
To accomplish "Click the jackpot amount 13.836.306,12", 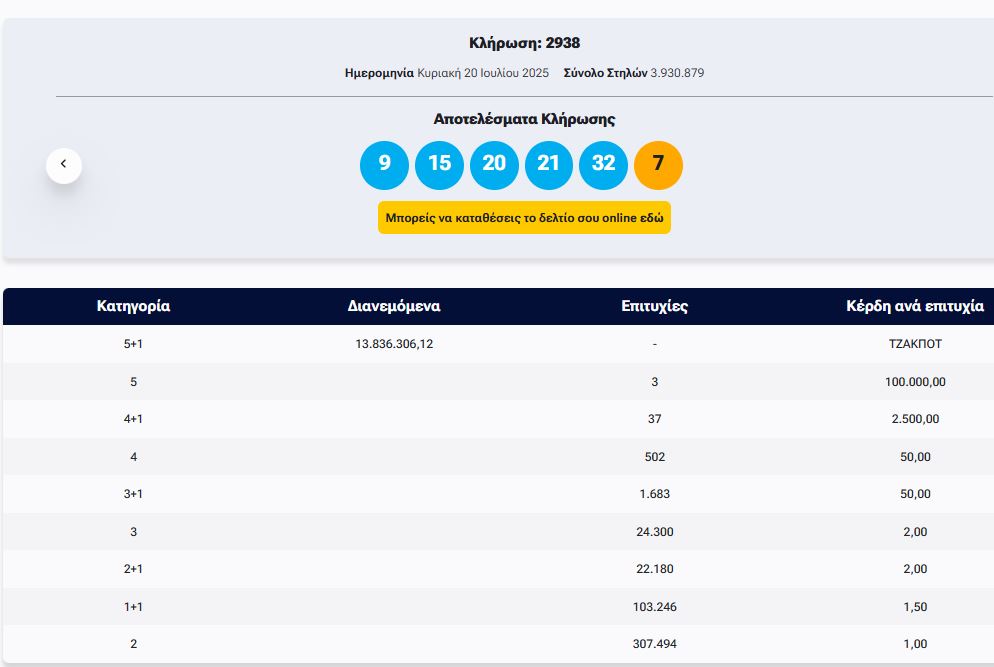I will [394, 344].
